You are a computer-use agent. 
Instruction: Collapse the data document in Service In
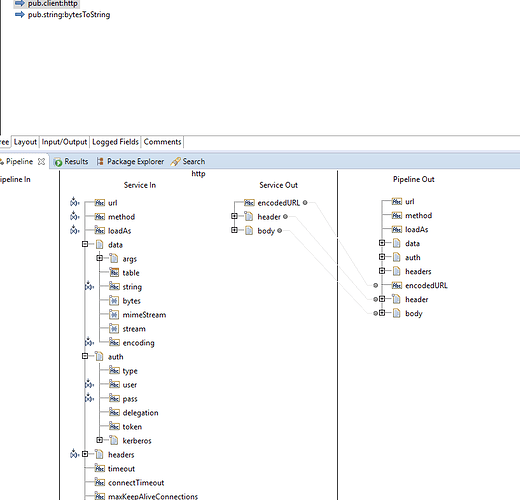85,244
